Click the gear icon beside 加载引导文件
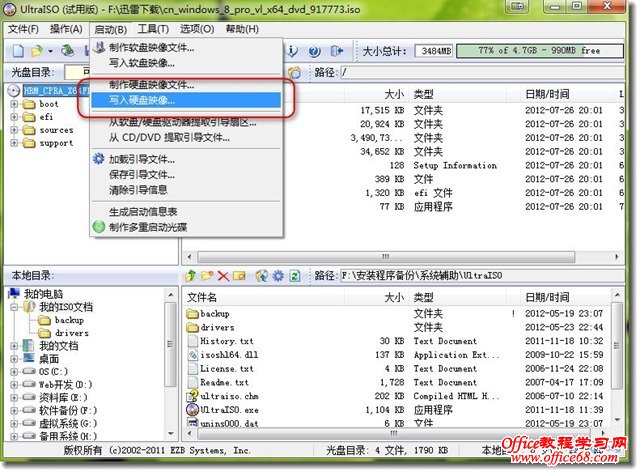This screenshot has height=472, width=640. tap(99, 158)
